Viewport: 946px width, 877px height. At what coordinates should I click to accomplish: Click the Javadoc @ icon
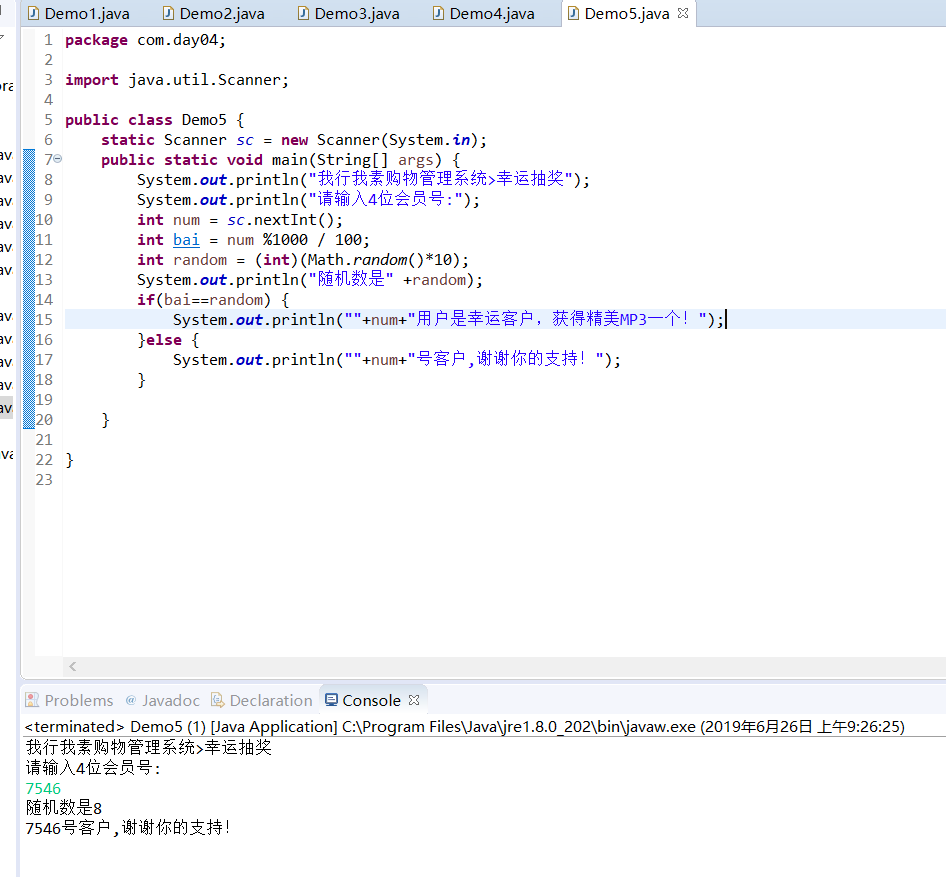(x=130, y=700)
